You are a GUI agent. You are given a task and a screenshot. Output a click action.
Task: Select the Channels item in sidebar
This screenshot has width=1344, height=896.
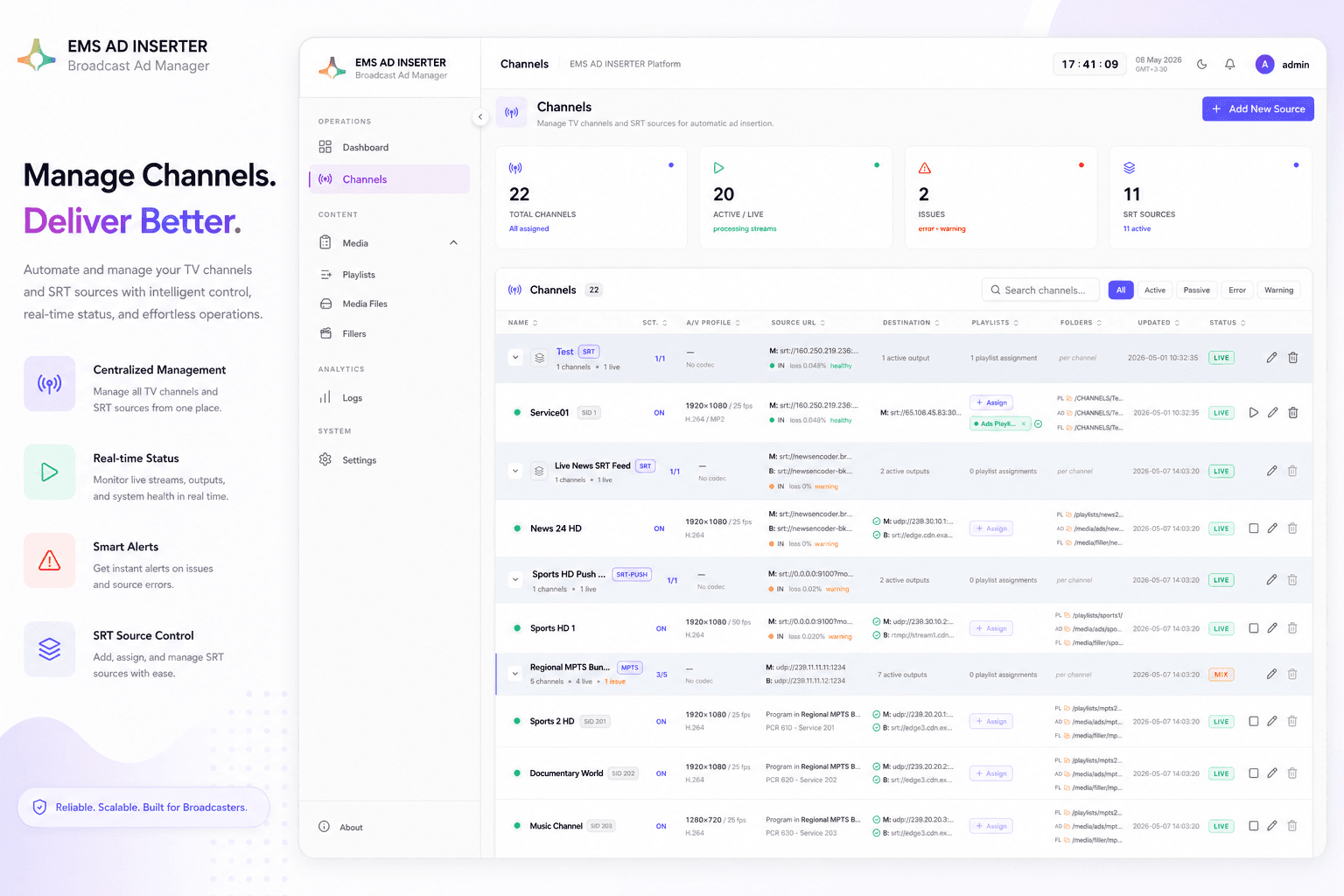pyautogui.click(x=388, y=179)
